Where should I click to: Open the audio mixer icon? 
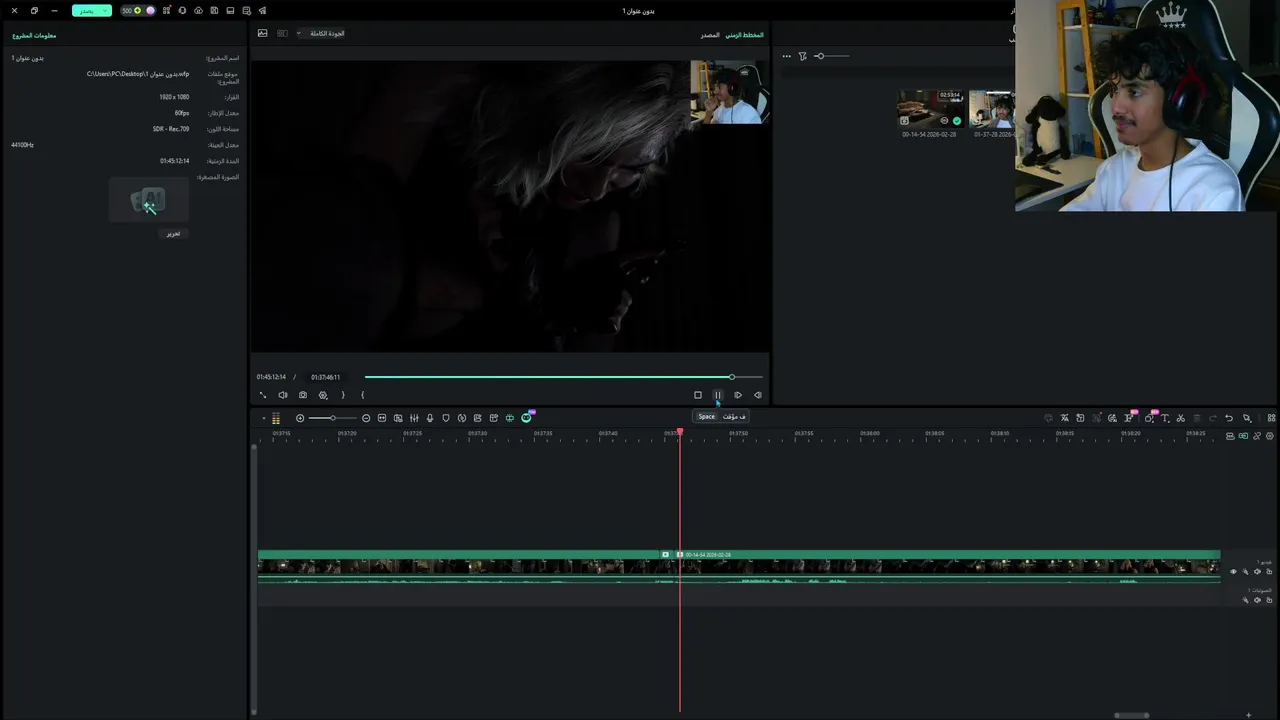click(x=414, y=418)
